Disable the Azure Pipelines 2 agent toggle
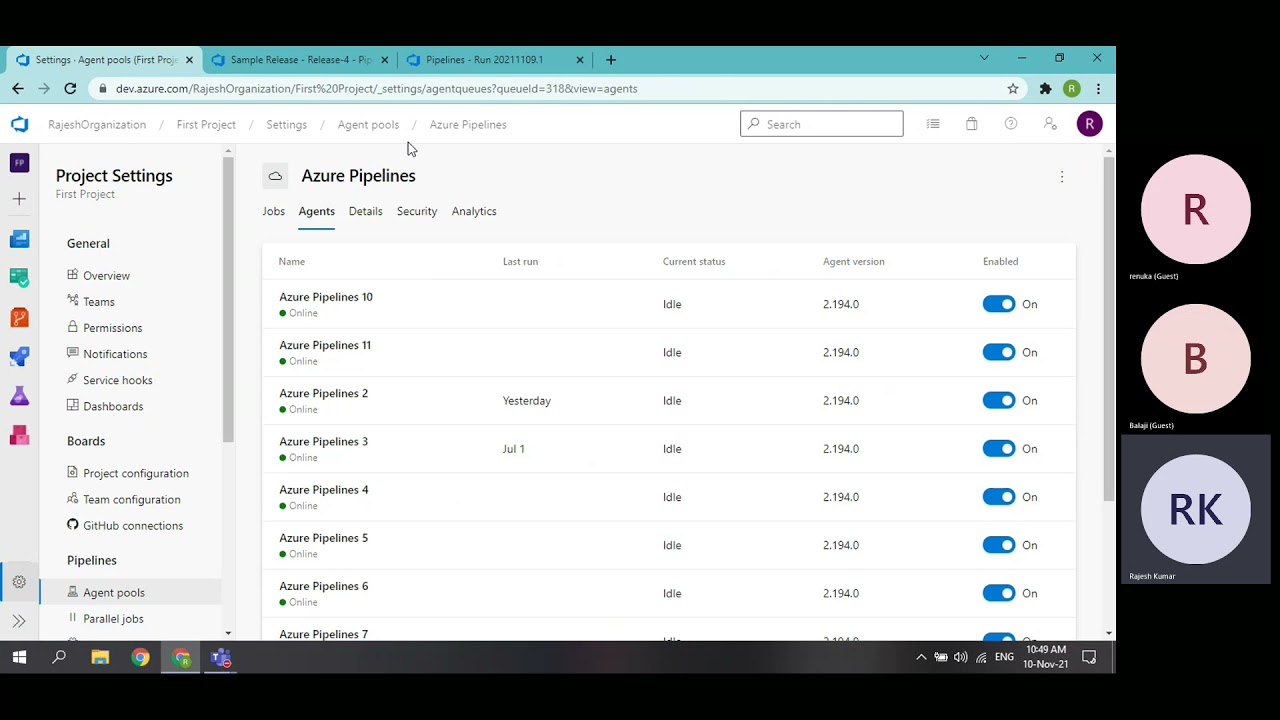The image size is (1280, 720). pyautogui.click(x=999, y=400)
